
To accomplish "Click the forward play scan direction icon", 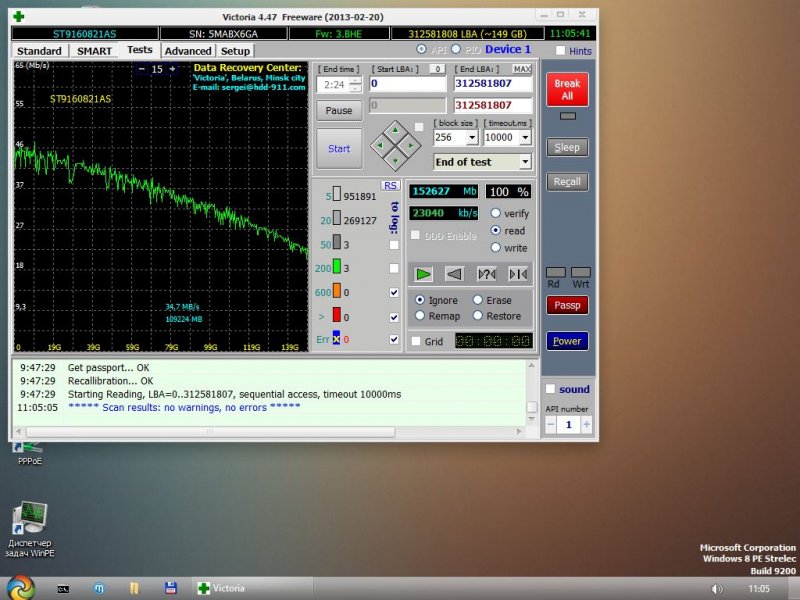I will click(423, 273).
